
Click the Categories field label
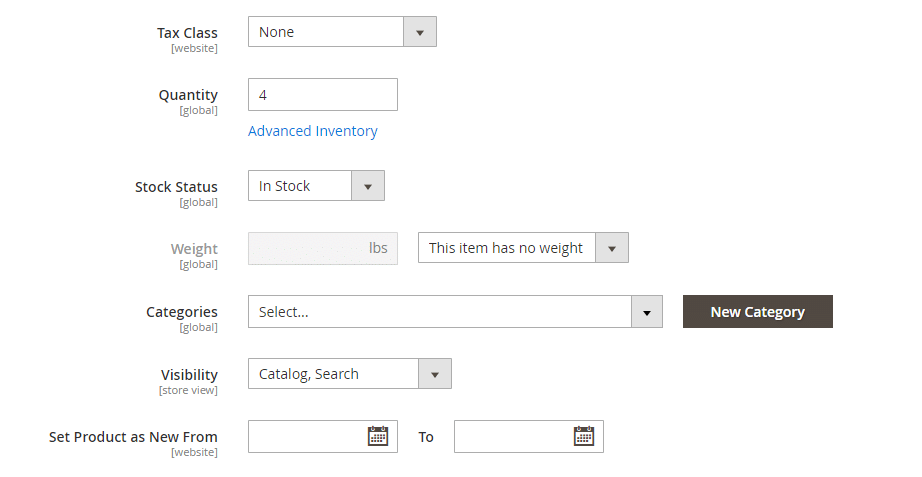click(x=182, y=312)
